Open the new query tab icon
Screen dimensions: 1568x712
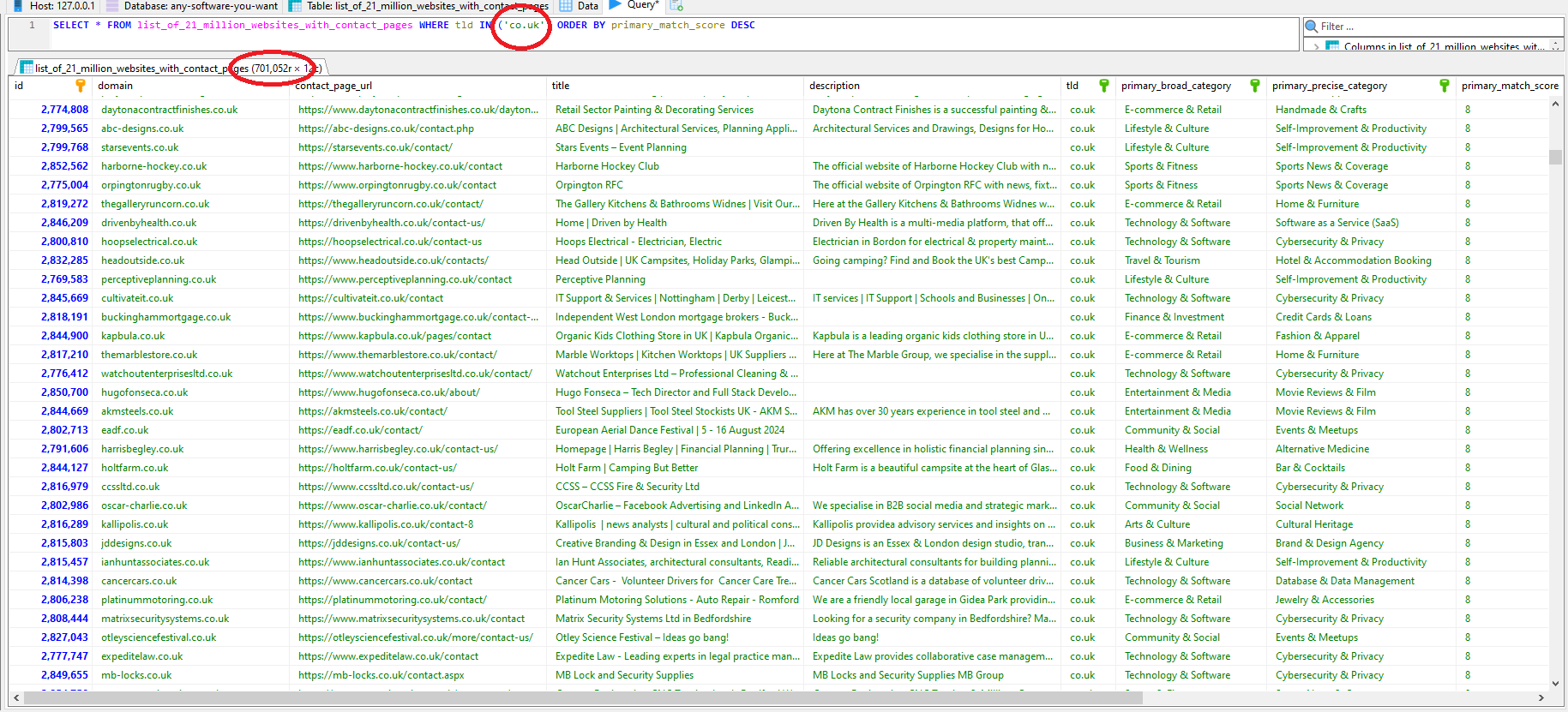point(676,5)
